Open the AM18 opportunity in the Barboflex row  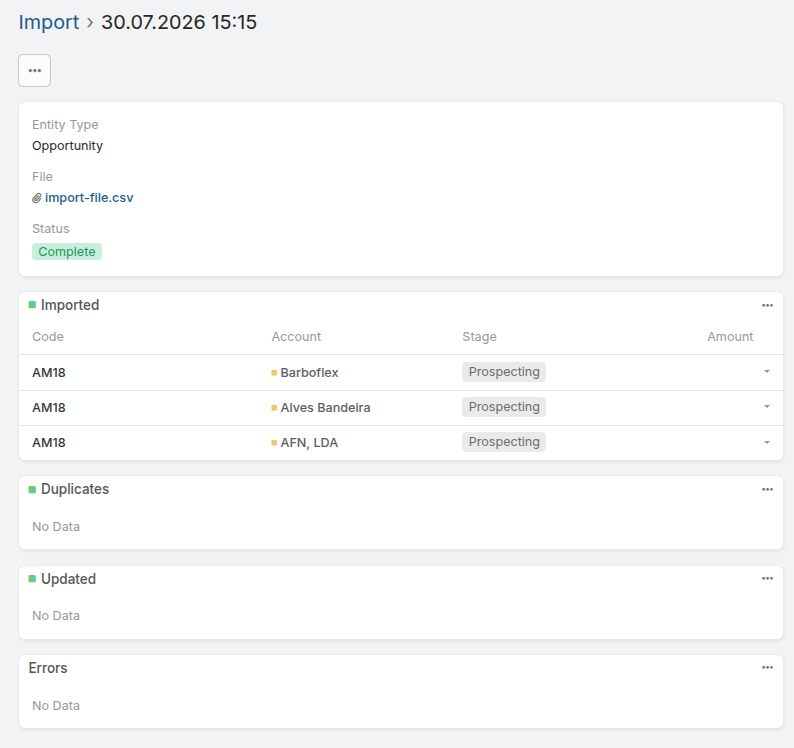pos(49,373)
